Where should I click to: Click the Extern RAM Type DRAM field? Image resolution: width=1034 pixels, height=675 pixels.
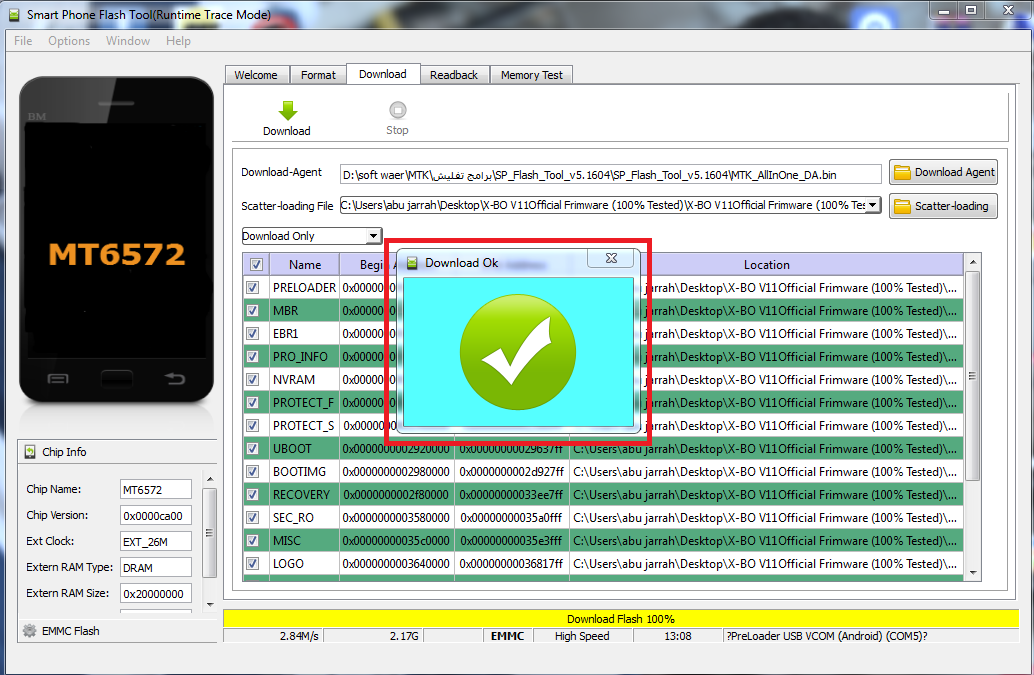(156, 568)
